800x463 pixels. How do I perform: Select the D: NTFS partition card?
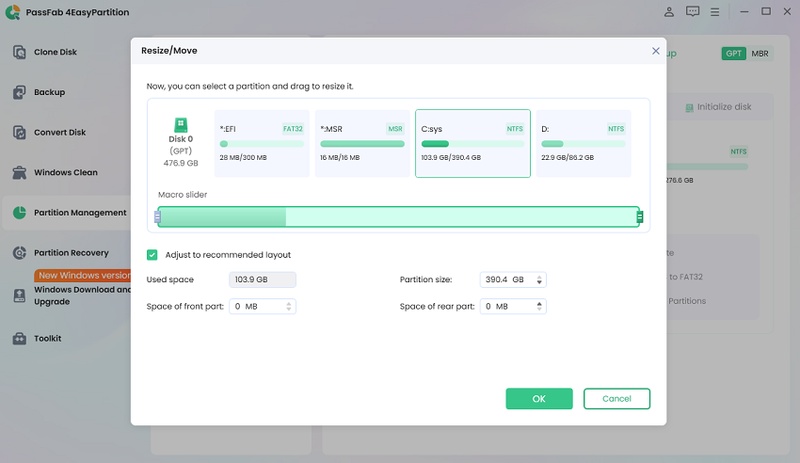click(x=584, y=143)
